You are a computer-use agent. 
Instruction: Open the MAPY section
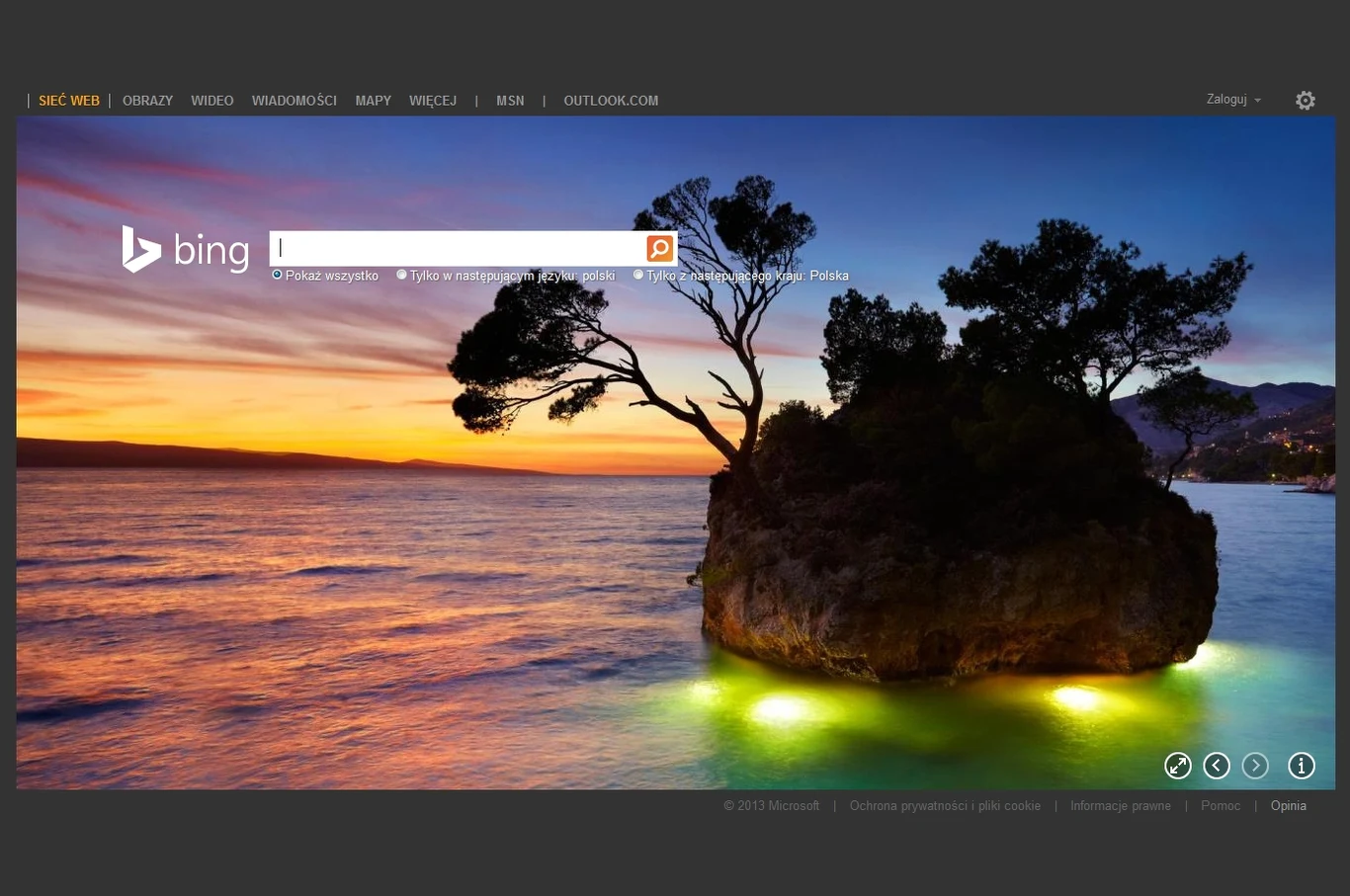tap(373, 101)
